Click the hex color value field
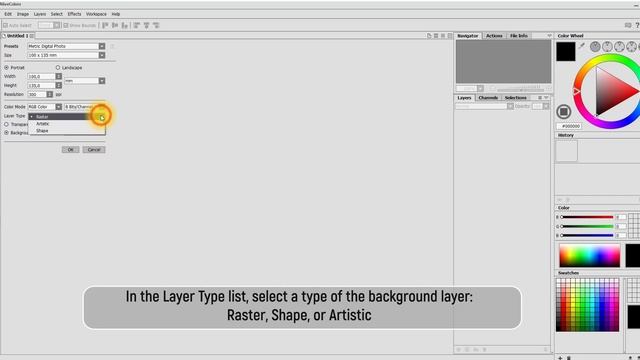The height and width of the screenshot is (360, 640). pos(569,126)
